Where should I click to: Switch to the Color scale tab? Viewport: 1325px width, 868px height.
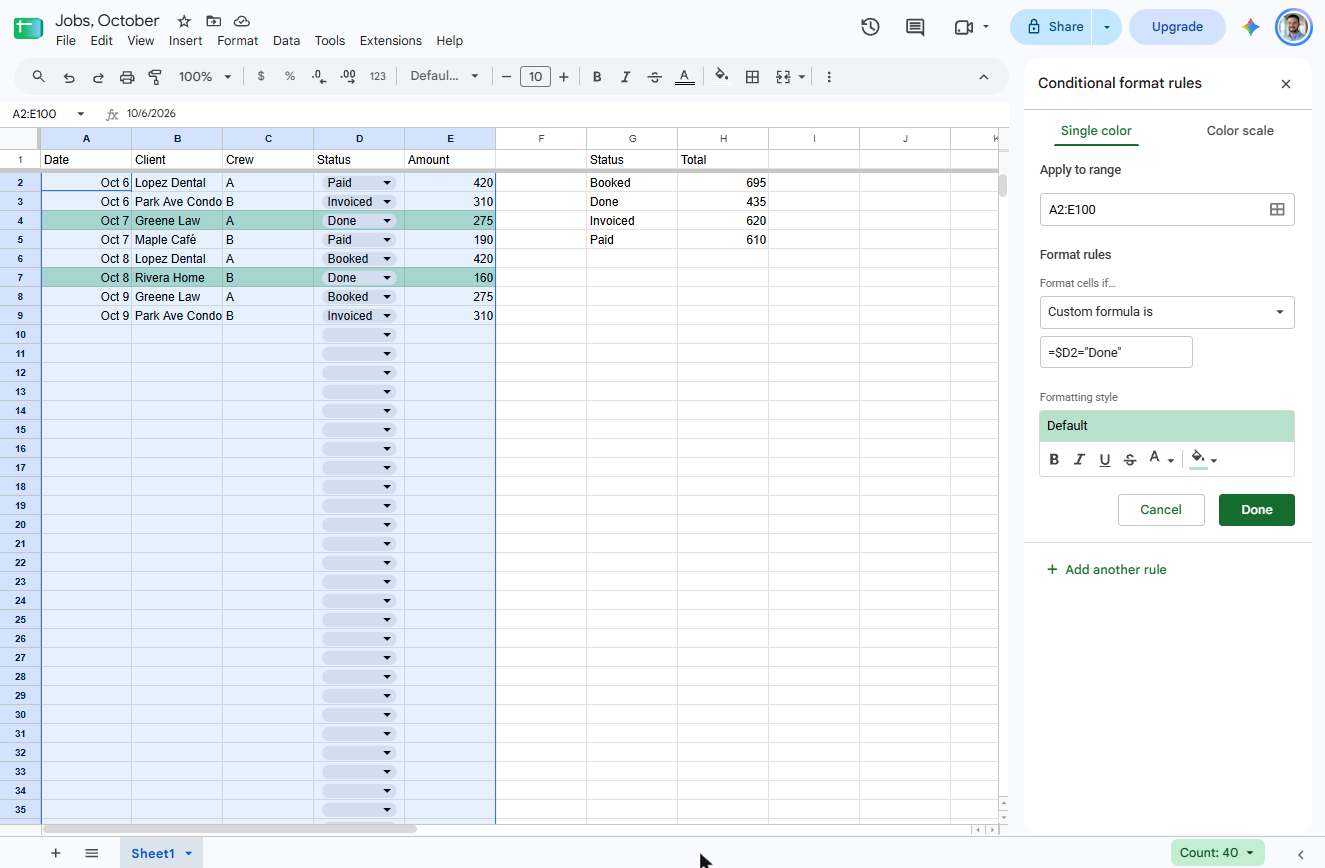click(1240, 131)
